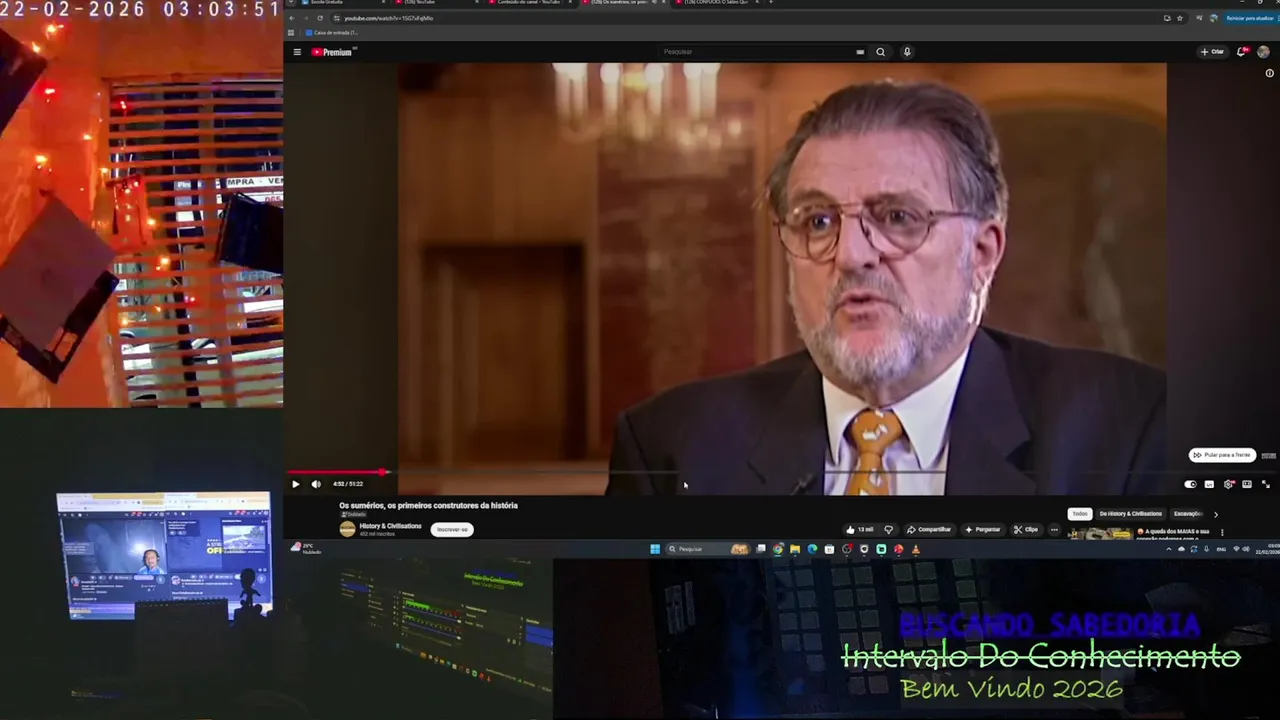Open File Explorer from the taskbar
The height and width of the screenshot is (720, 1280).
pos(795,549)
